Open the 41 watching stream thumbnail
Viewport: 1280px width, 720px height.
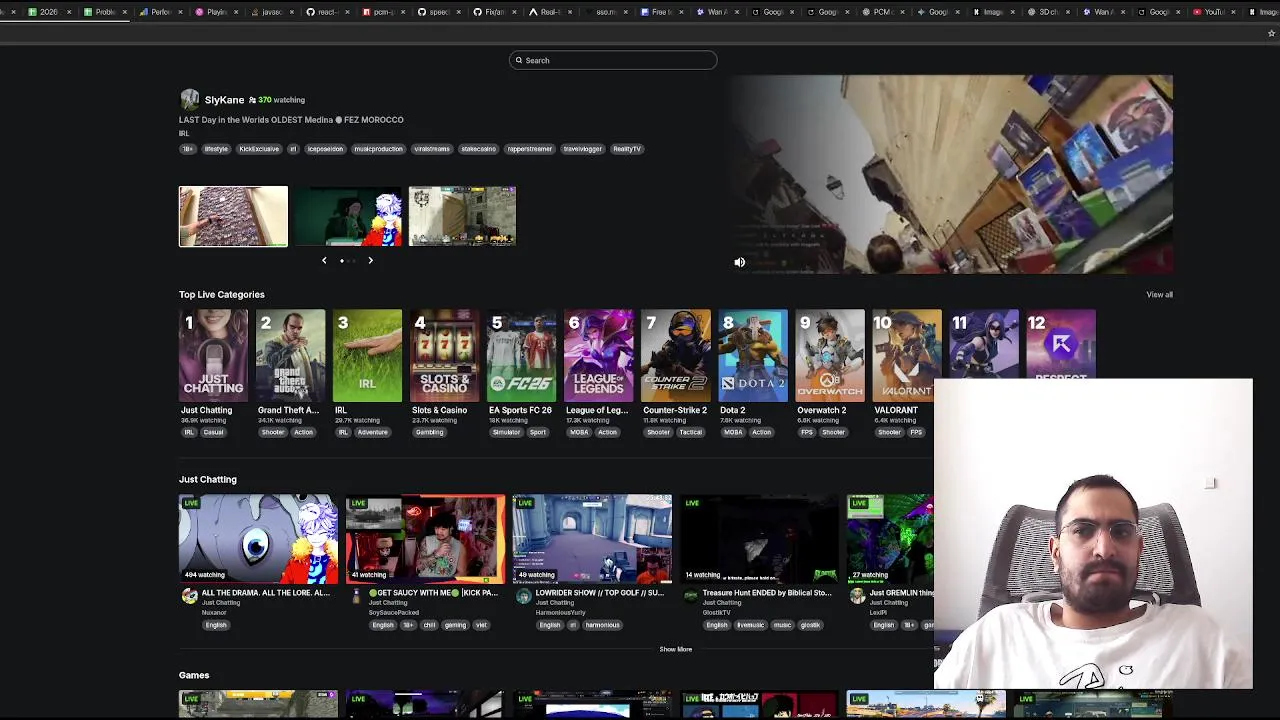tap(425, 539)
